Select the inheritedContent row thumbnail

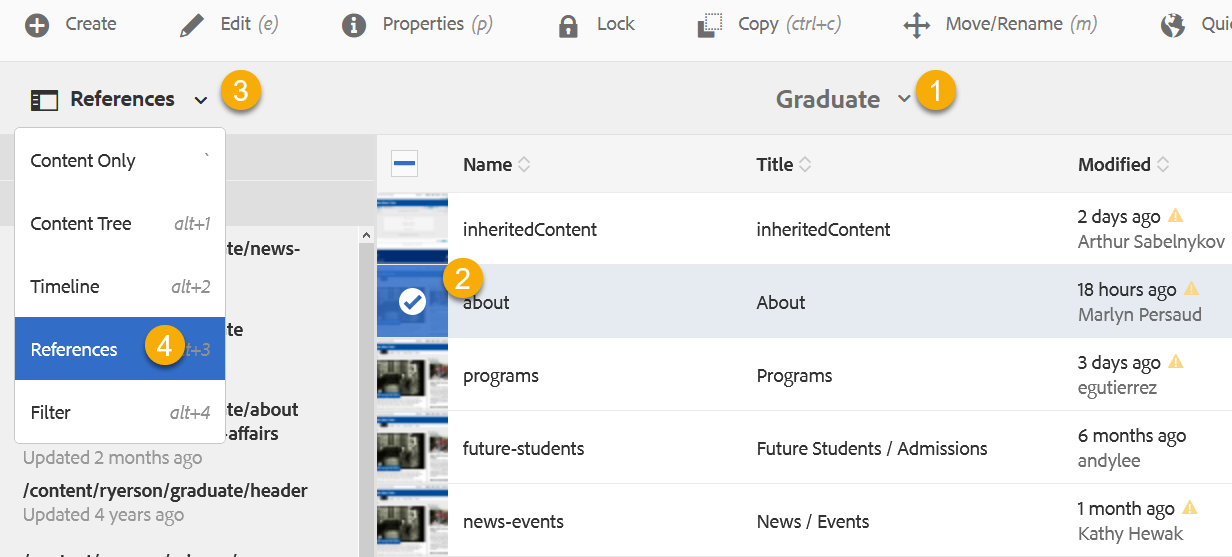click(x=412, y=229)
